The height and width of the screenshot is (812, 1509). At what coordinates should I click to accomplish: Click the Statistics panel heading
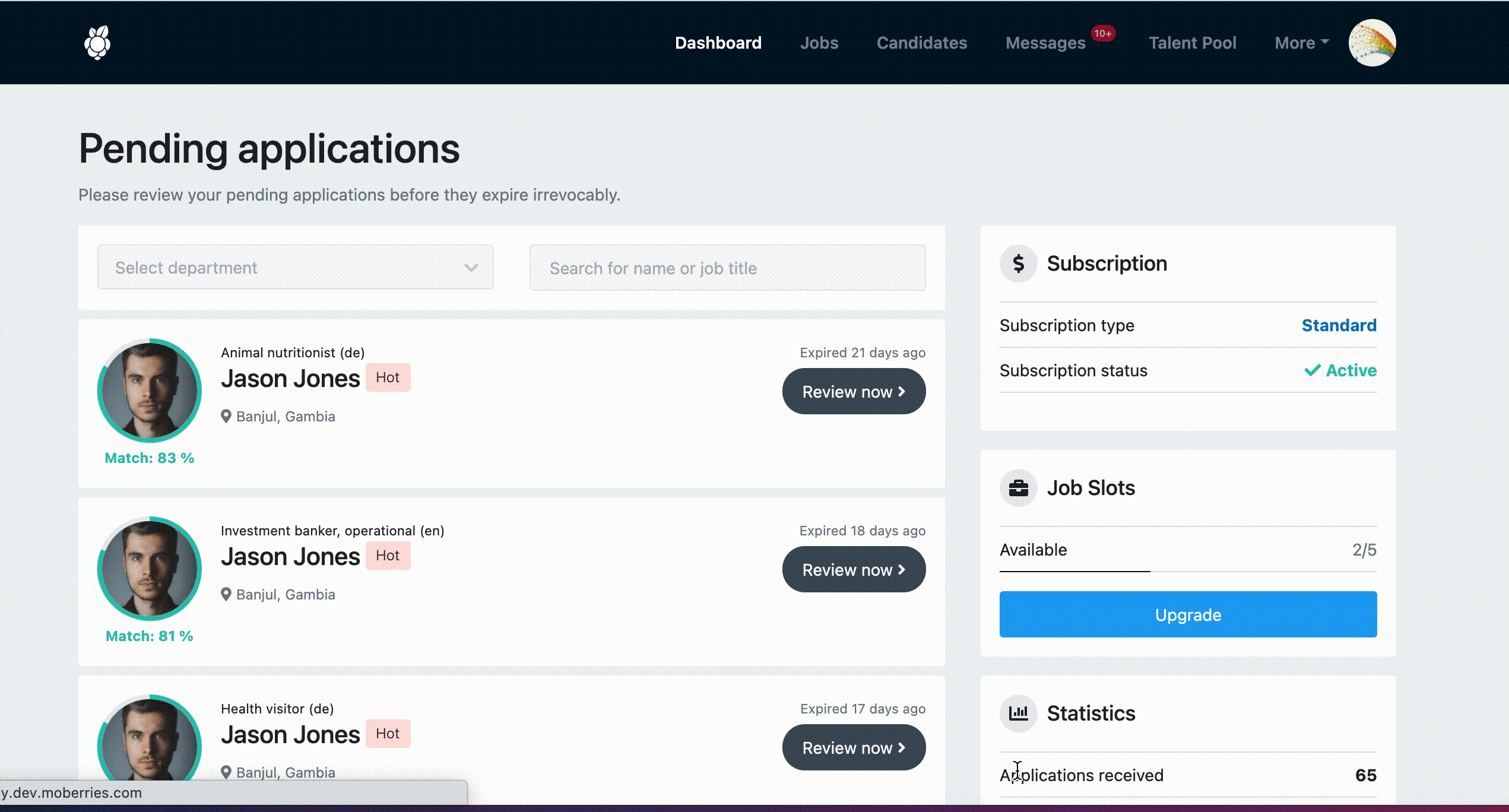(1090, 713)
